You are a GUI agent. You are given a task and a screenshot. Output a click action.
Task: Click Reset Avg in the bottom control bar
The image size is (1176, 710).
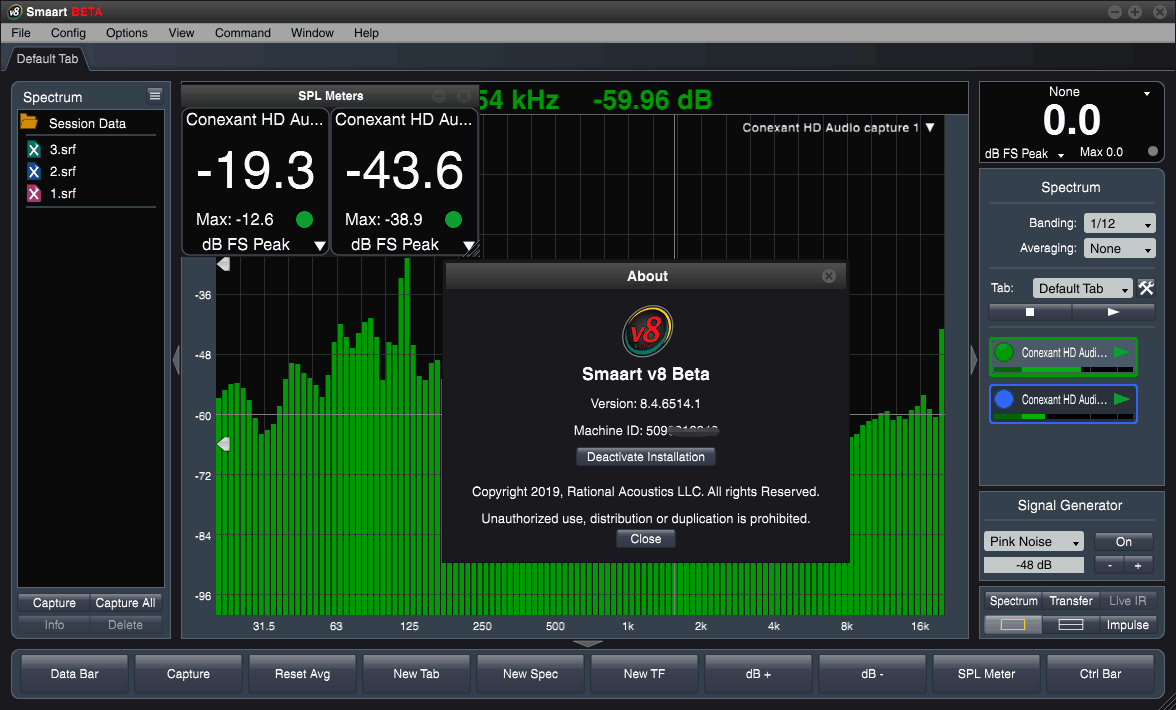pos(302,674)
